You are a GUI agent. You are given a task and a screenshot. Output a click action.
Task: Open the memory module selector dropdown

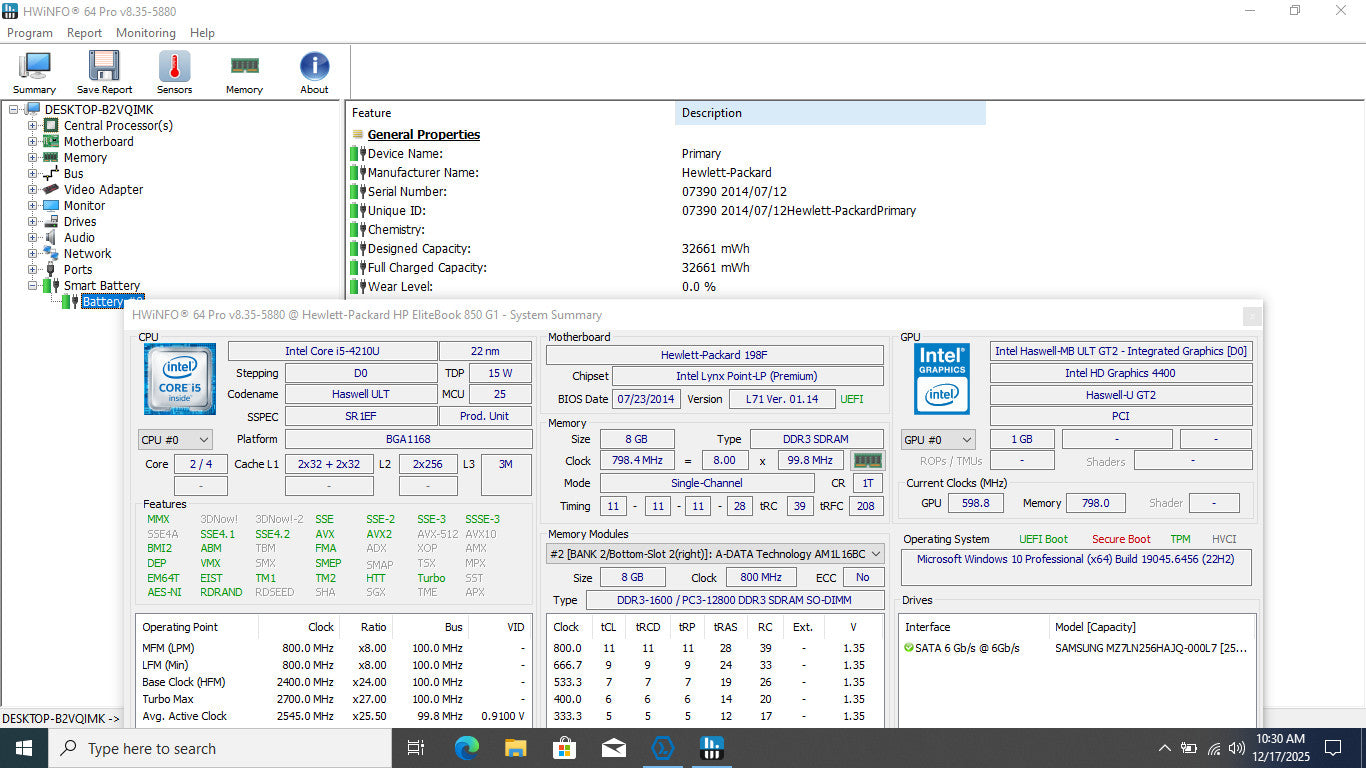pyautogui.click(x=715, y=553)
